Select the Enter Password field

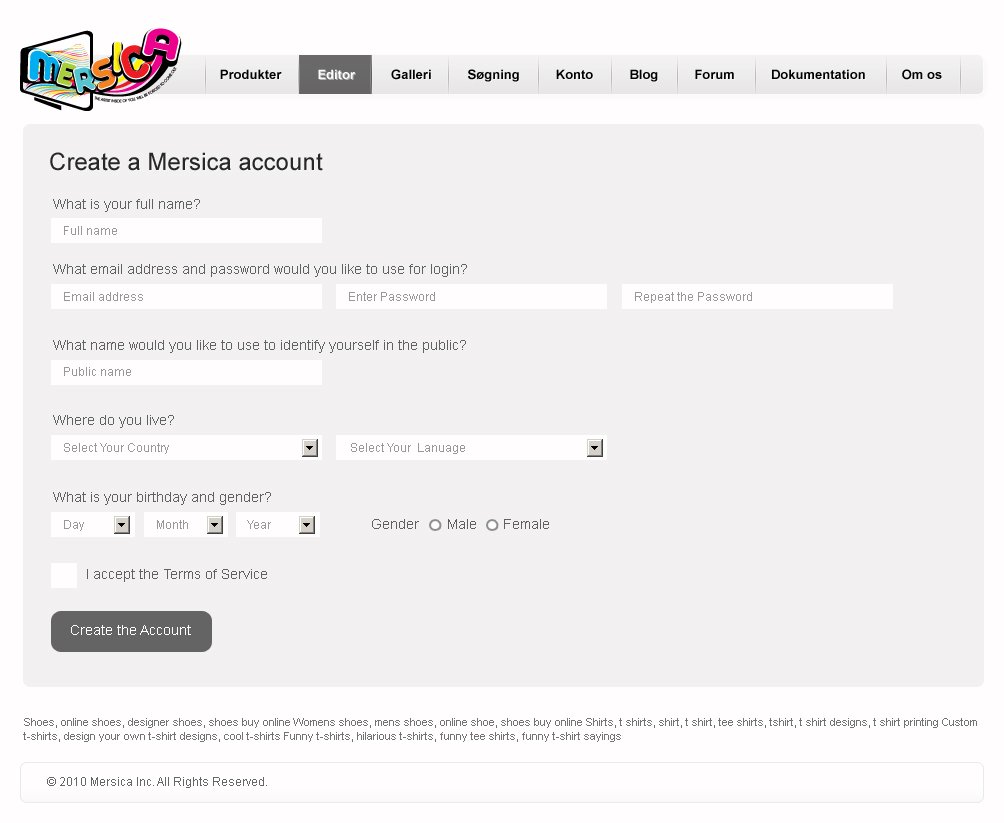471,297
